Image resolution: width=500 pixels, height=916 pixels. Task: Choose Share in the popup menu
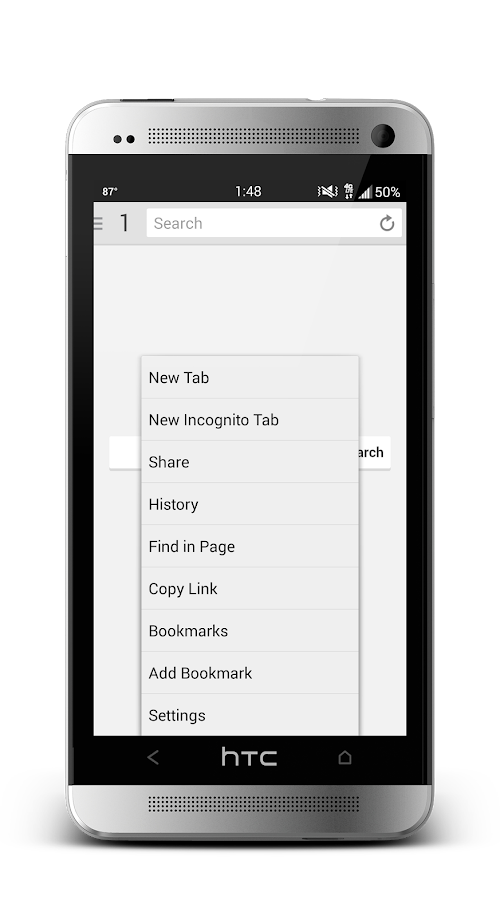pos(250,462)
